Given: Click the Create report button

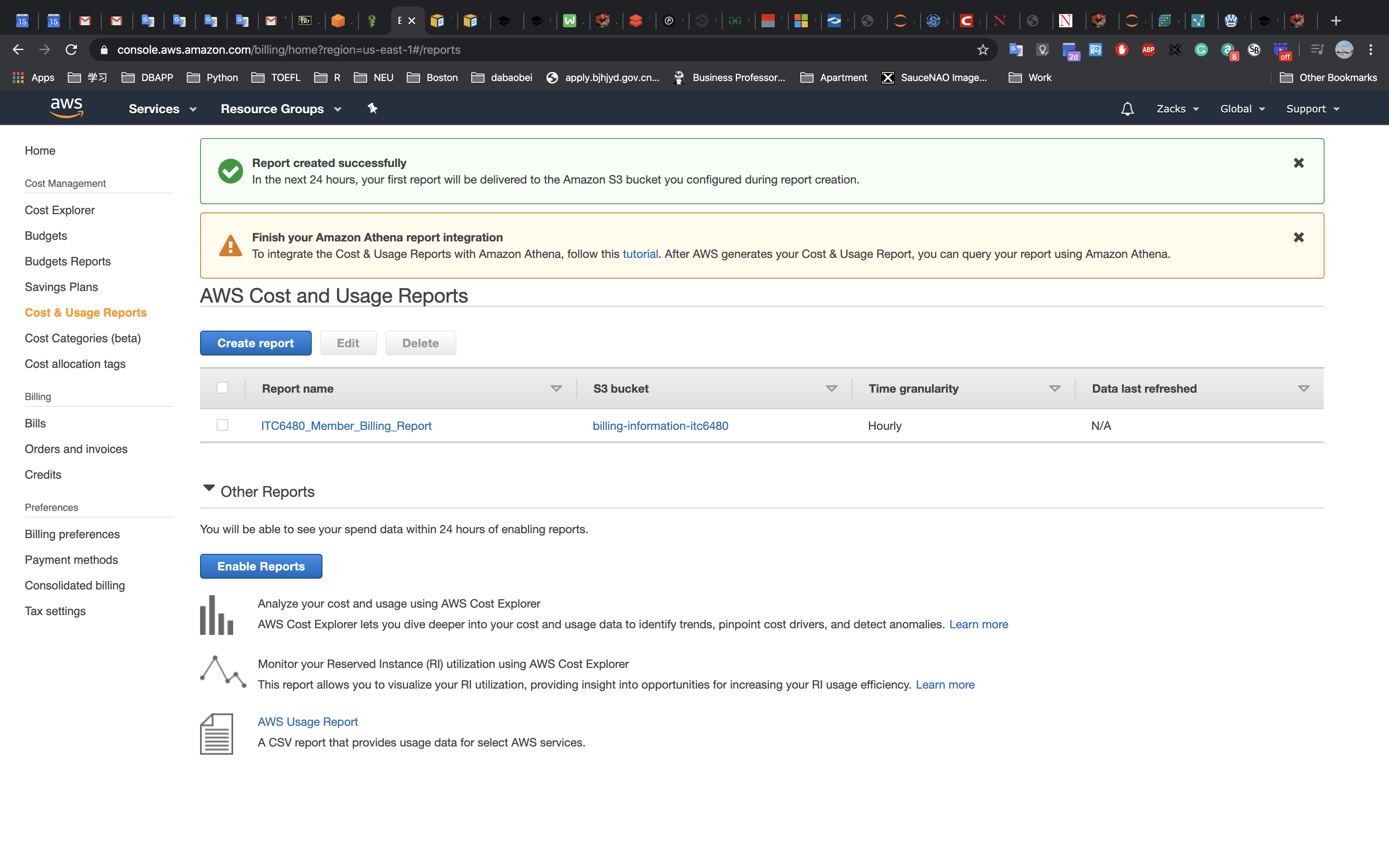Looking at the screenshot, I should 255,343.
